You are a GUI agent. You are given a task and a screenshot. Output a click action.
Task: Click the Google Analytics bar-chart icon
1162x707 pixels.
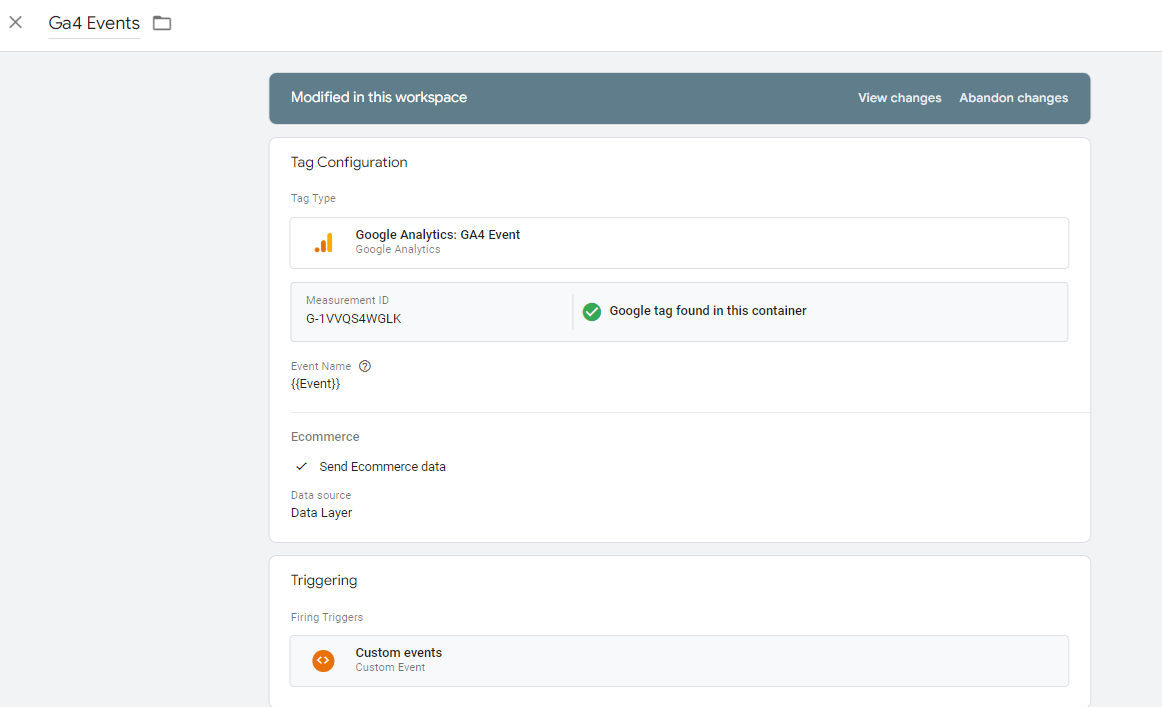(x=323, y=242)
